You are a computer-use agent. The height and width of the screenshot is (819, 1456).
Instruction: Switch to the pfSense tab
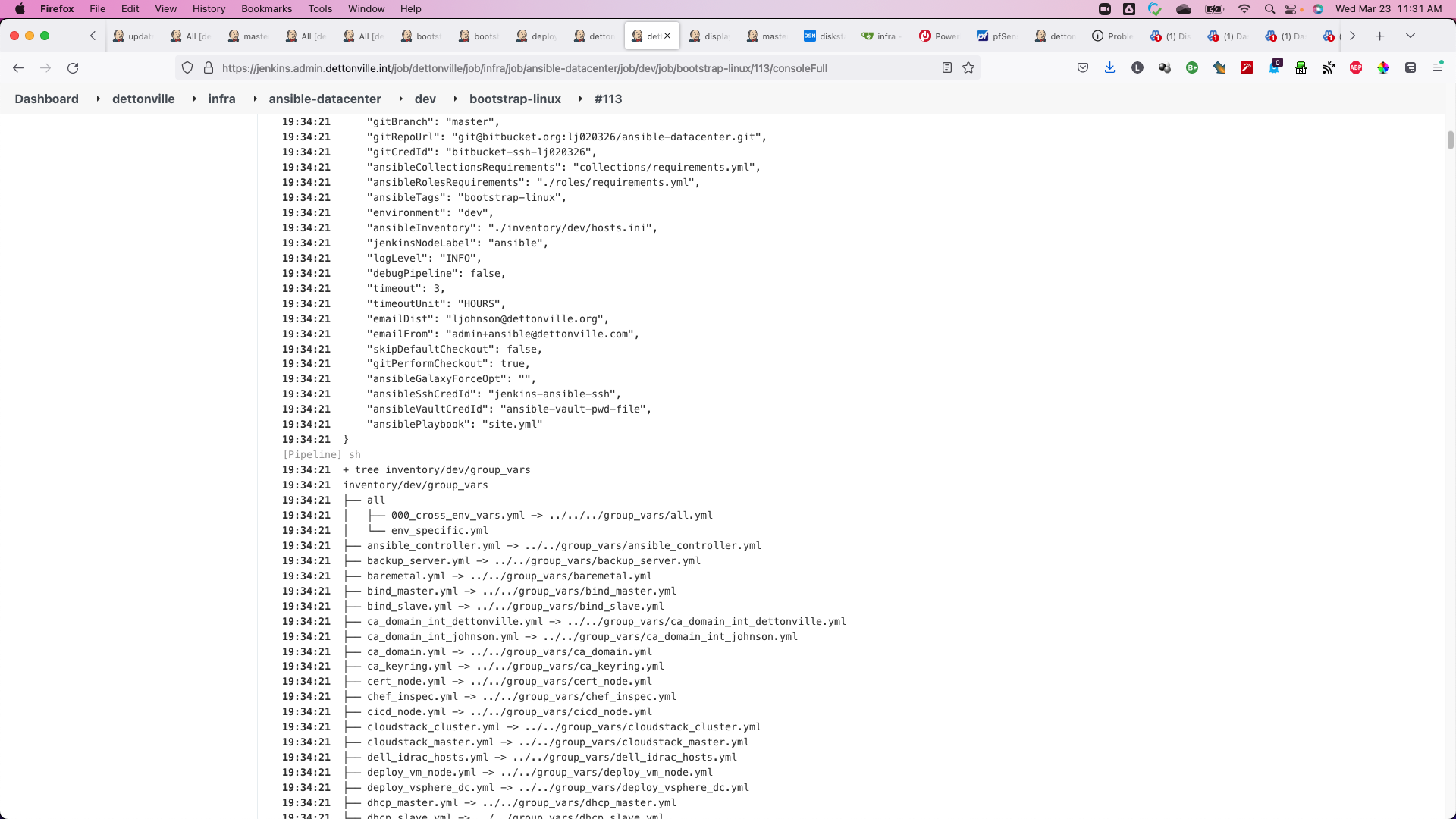[996, 36]
